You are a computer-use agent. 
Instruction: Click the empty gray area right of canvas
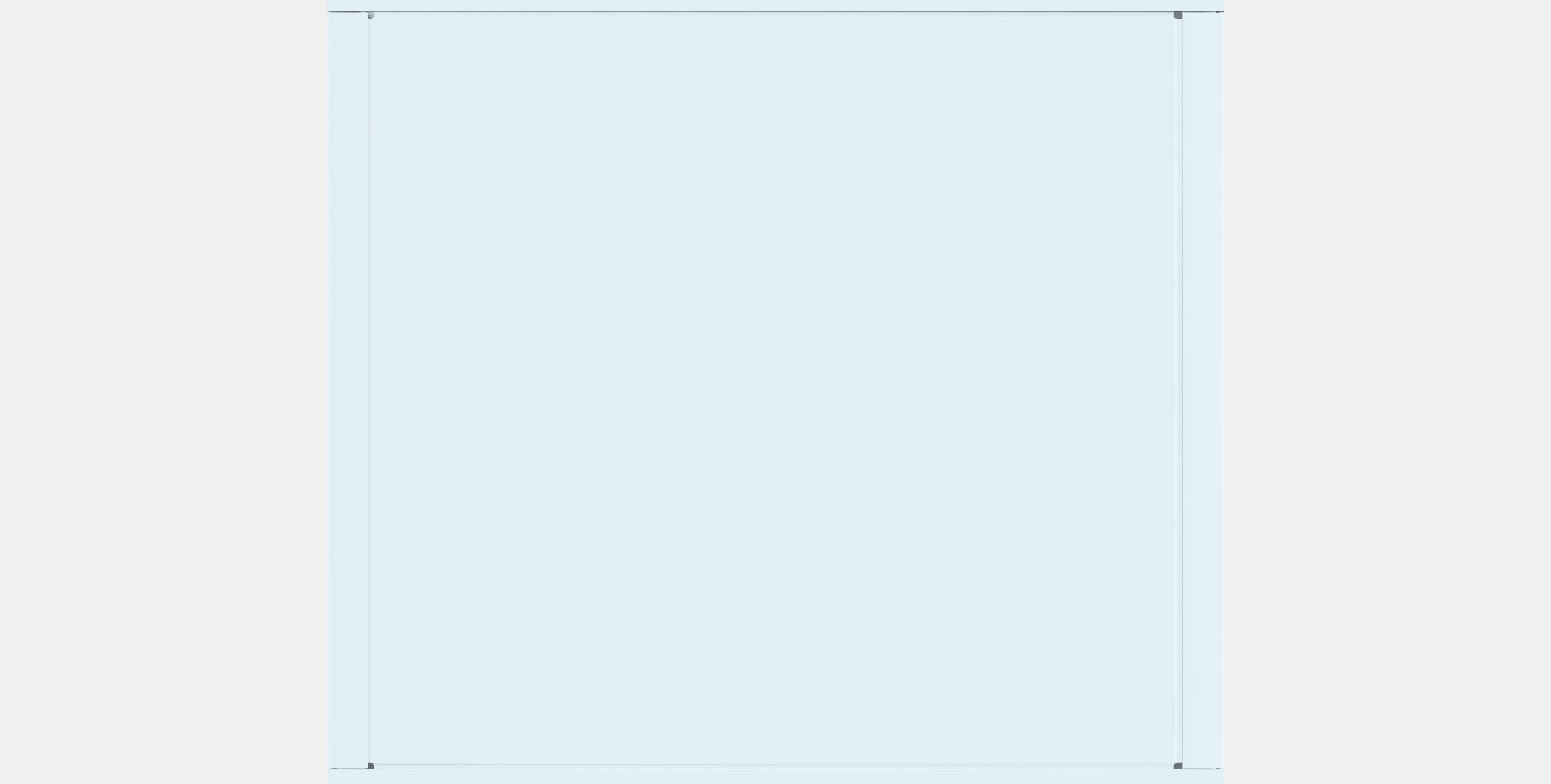coord(1387,392)
